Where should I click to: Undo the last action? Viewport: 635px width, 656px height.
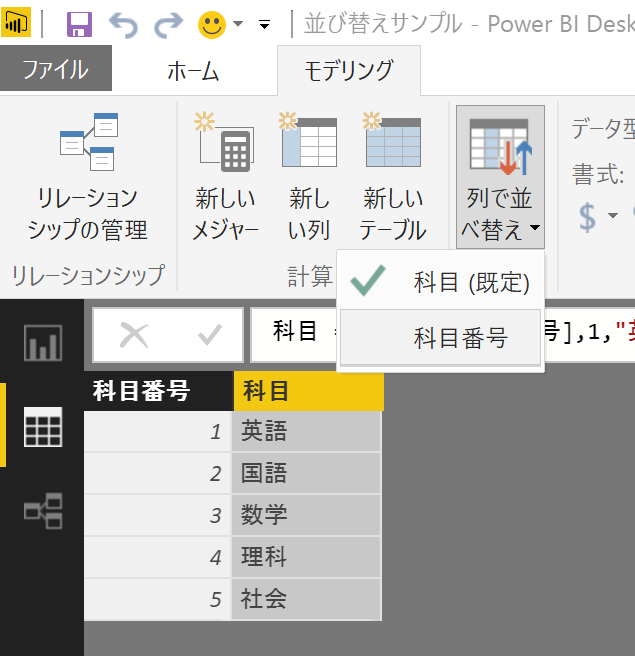[123, 25]
